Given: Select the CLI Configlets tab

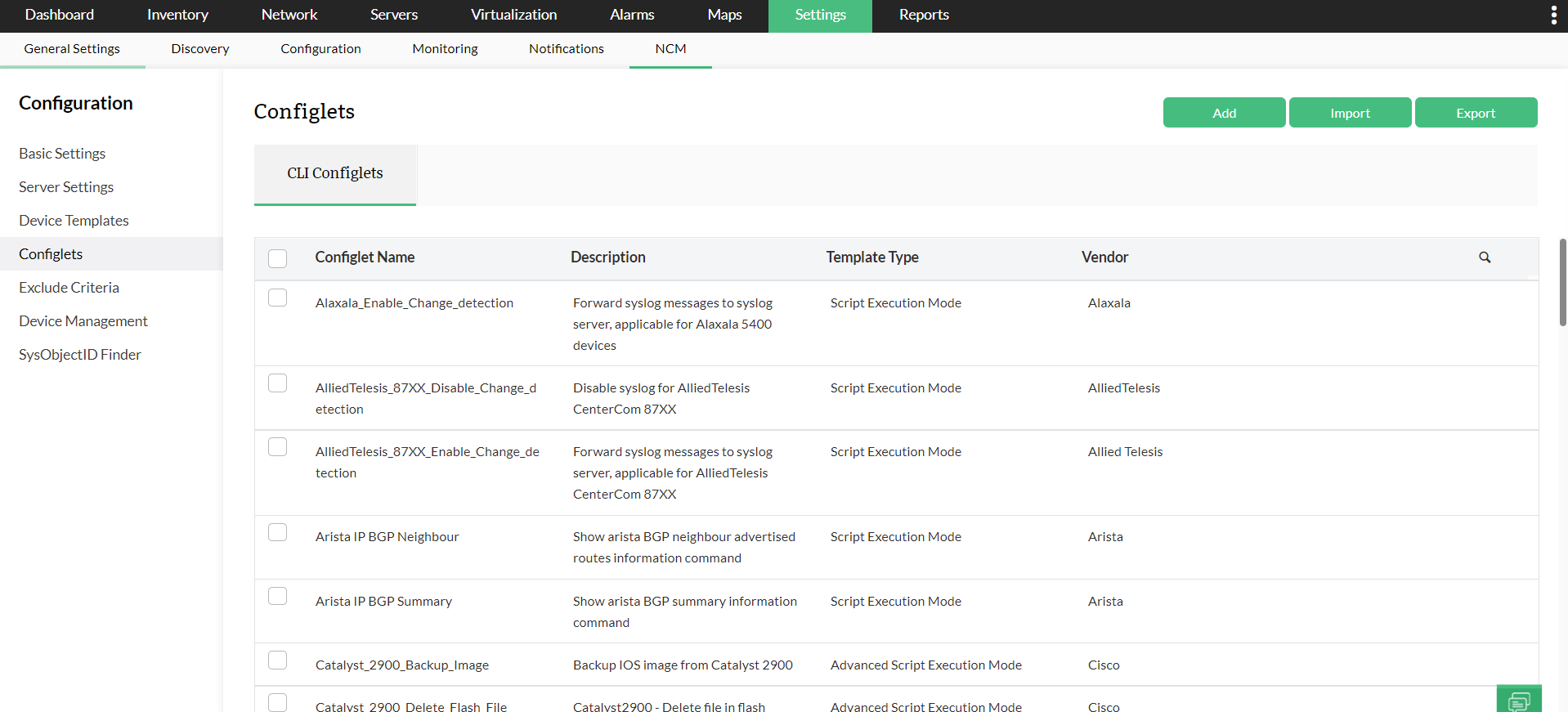Looking at the screenshot, I should click(x=335, y=173).
